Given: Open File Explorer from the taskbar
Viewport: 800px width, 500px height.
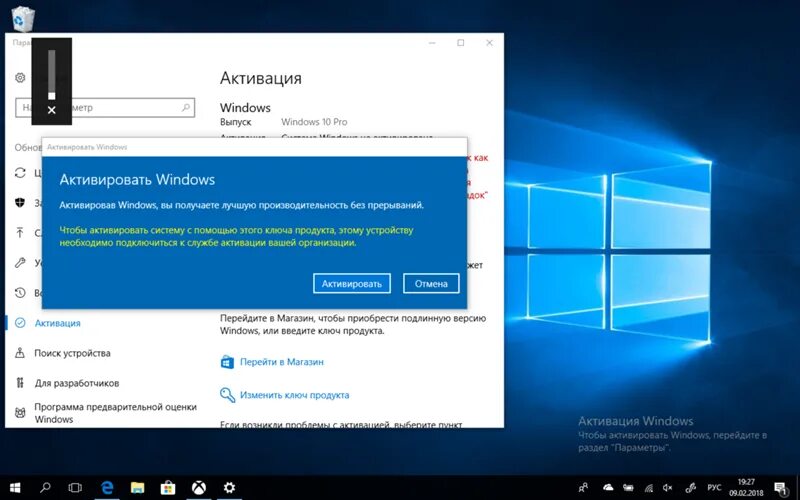Looking at the screenshot, I should click(137, 488).
